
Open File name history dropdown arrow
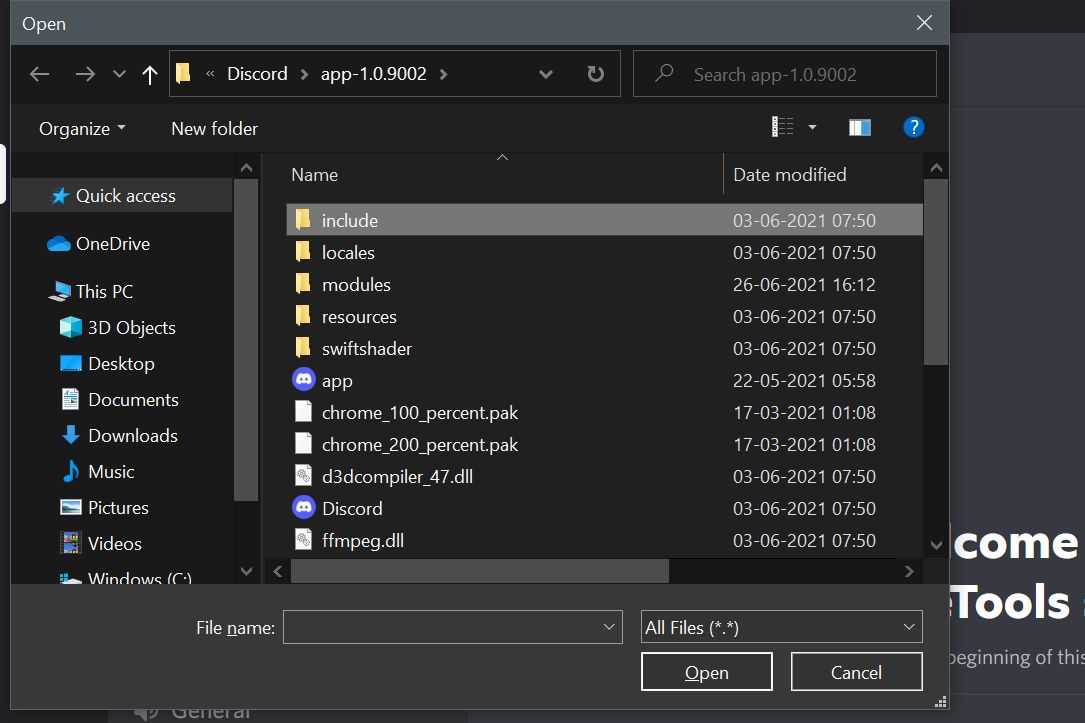pos(609,627)
